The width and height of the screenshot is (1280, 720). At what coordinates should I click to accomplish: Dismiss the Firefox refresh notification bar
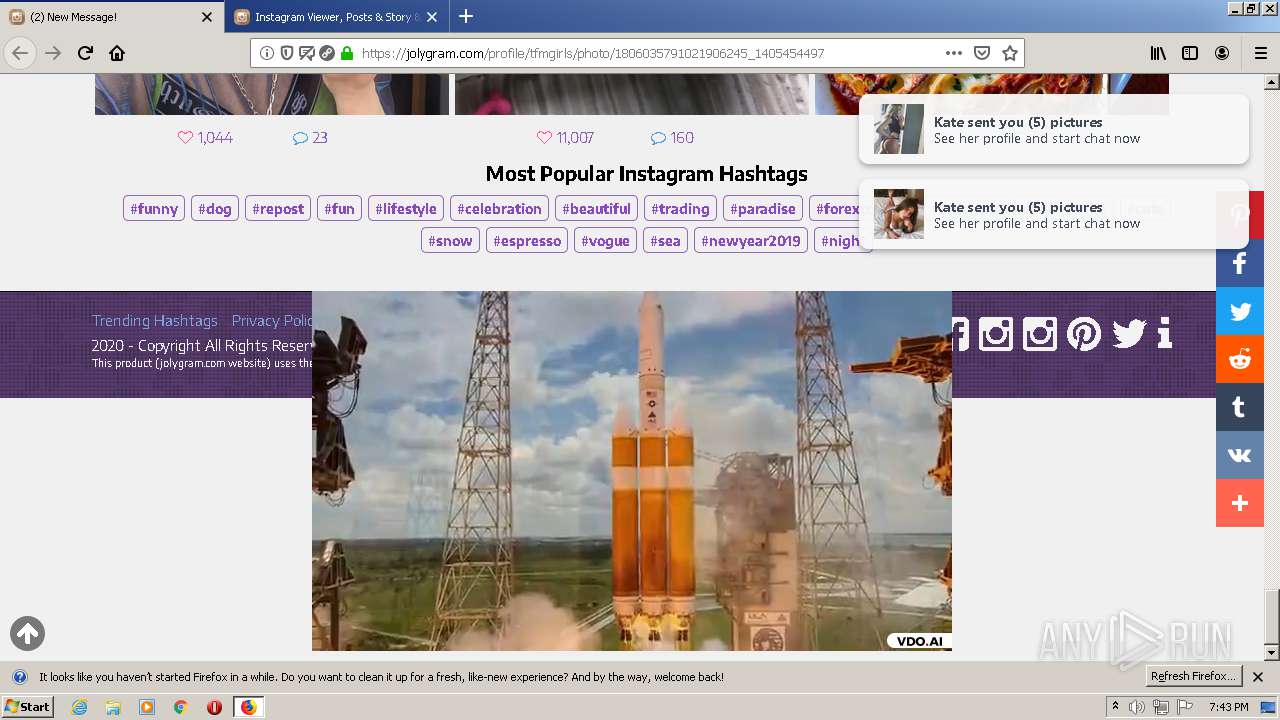point(1258,677)
